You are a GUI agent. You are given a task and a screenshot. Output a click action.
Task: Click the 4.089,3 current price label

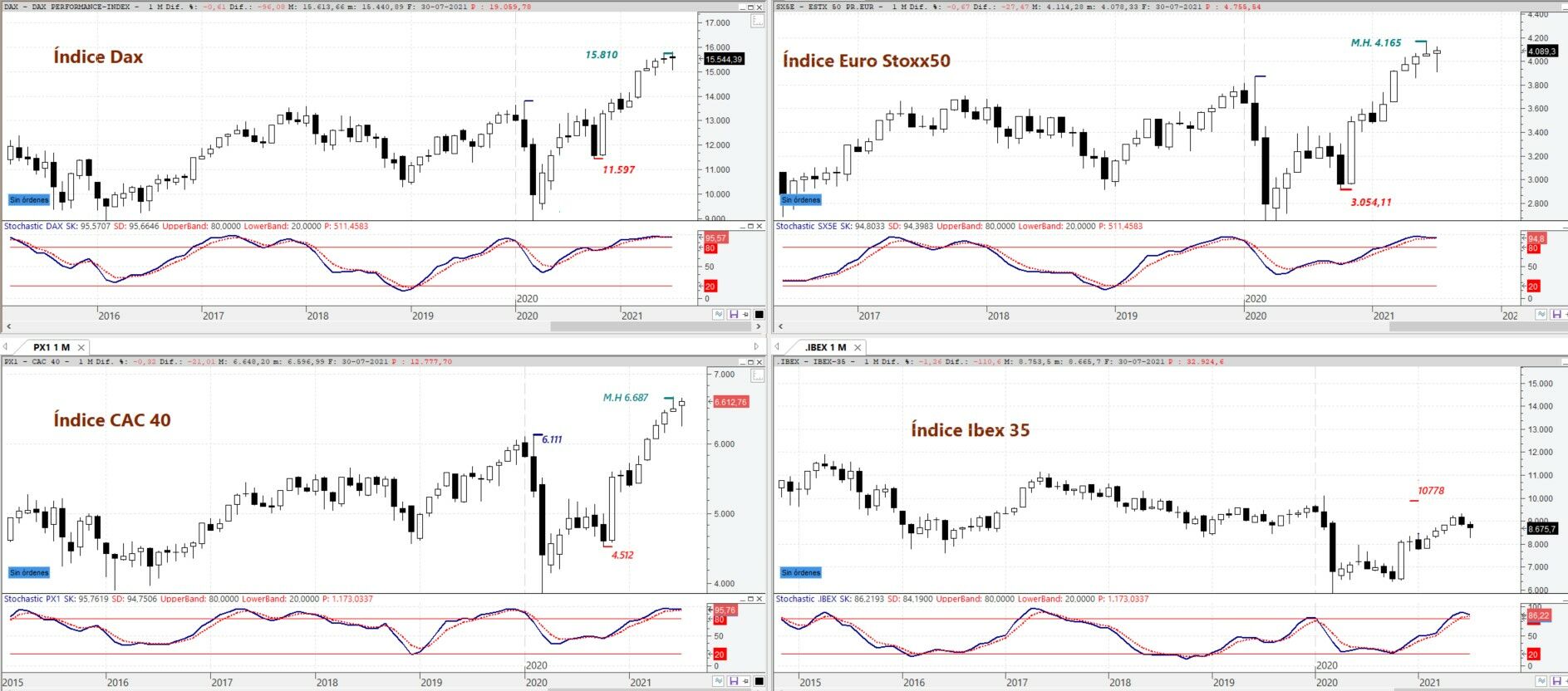(1542, 51)
